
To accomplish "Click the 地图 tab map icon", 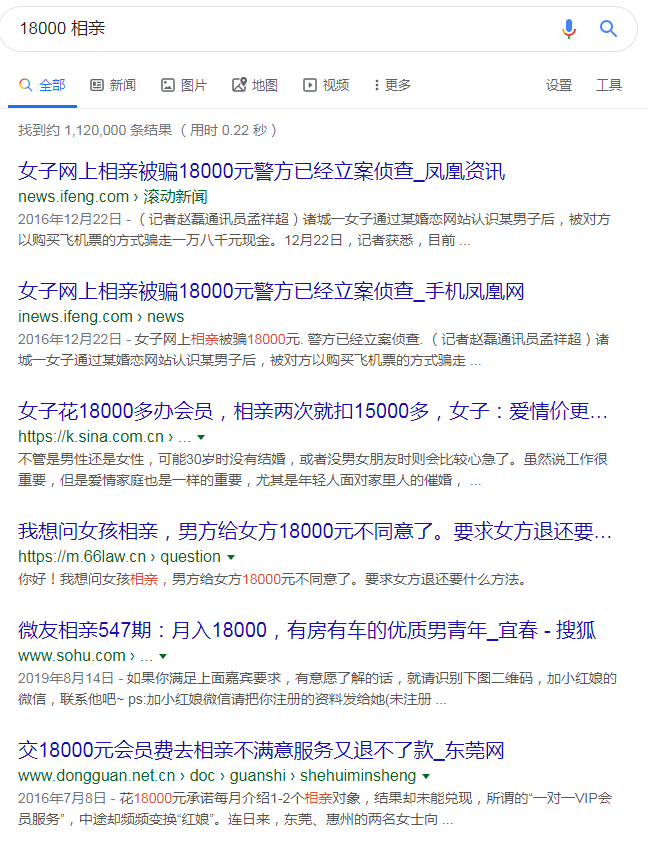I will pos(239,85).
